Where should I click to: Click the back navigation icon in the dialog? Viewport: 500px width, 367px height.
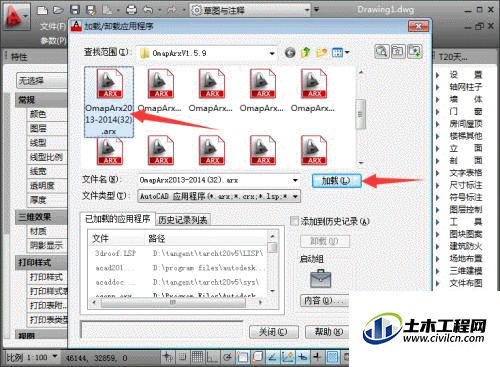(290, 53)
